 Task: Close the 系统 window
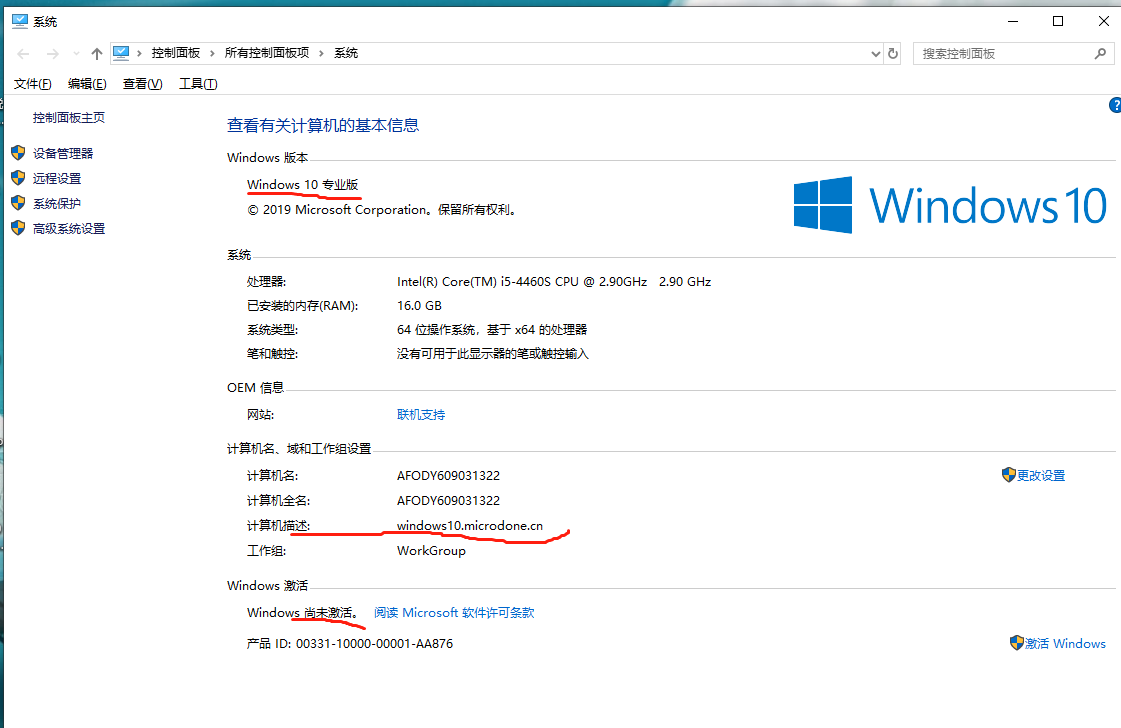1103,21
